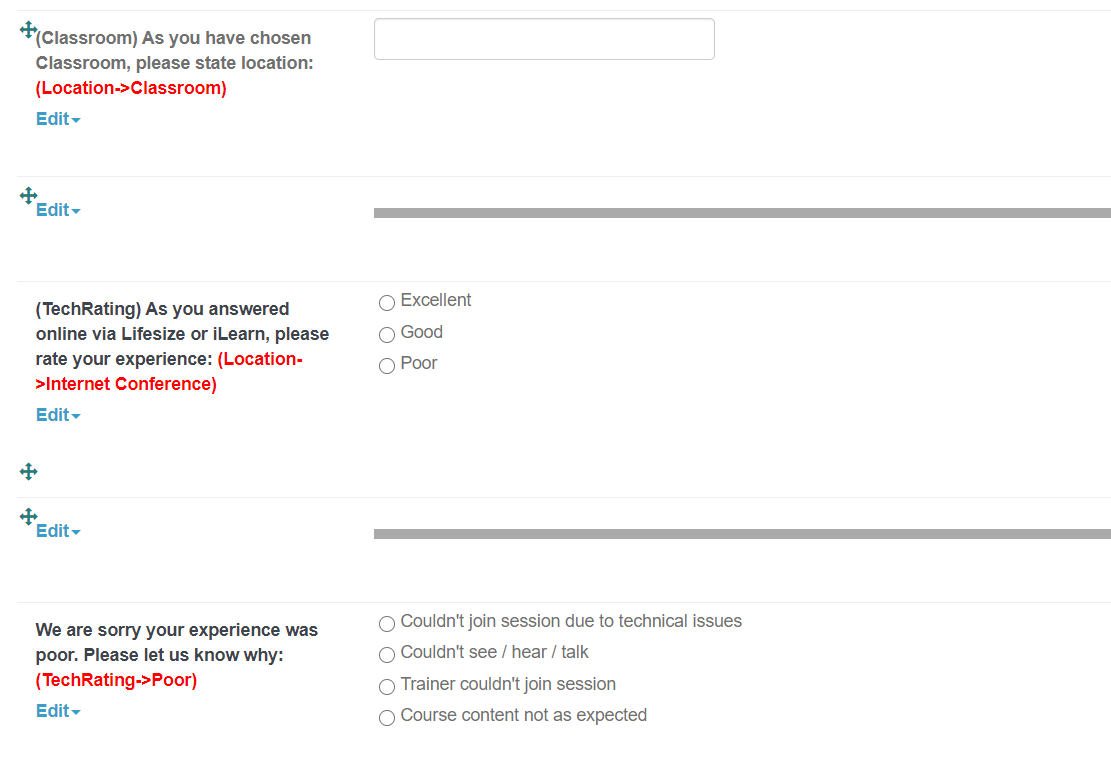Choose Course content not as expected
This screenshot has width=1111, height=757.
pos(387,718)
